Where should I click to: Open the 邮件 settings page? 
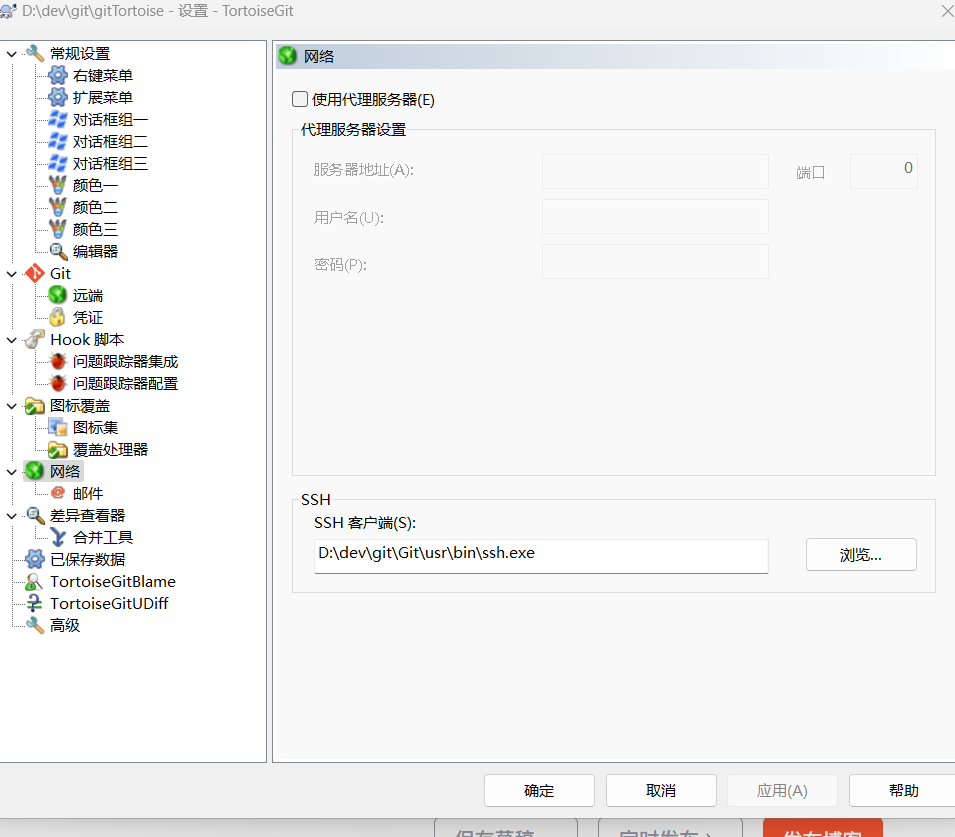[88, 493]
